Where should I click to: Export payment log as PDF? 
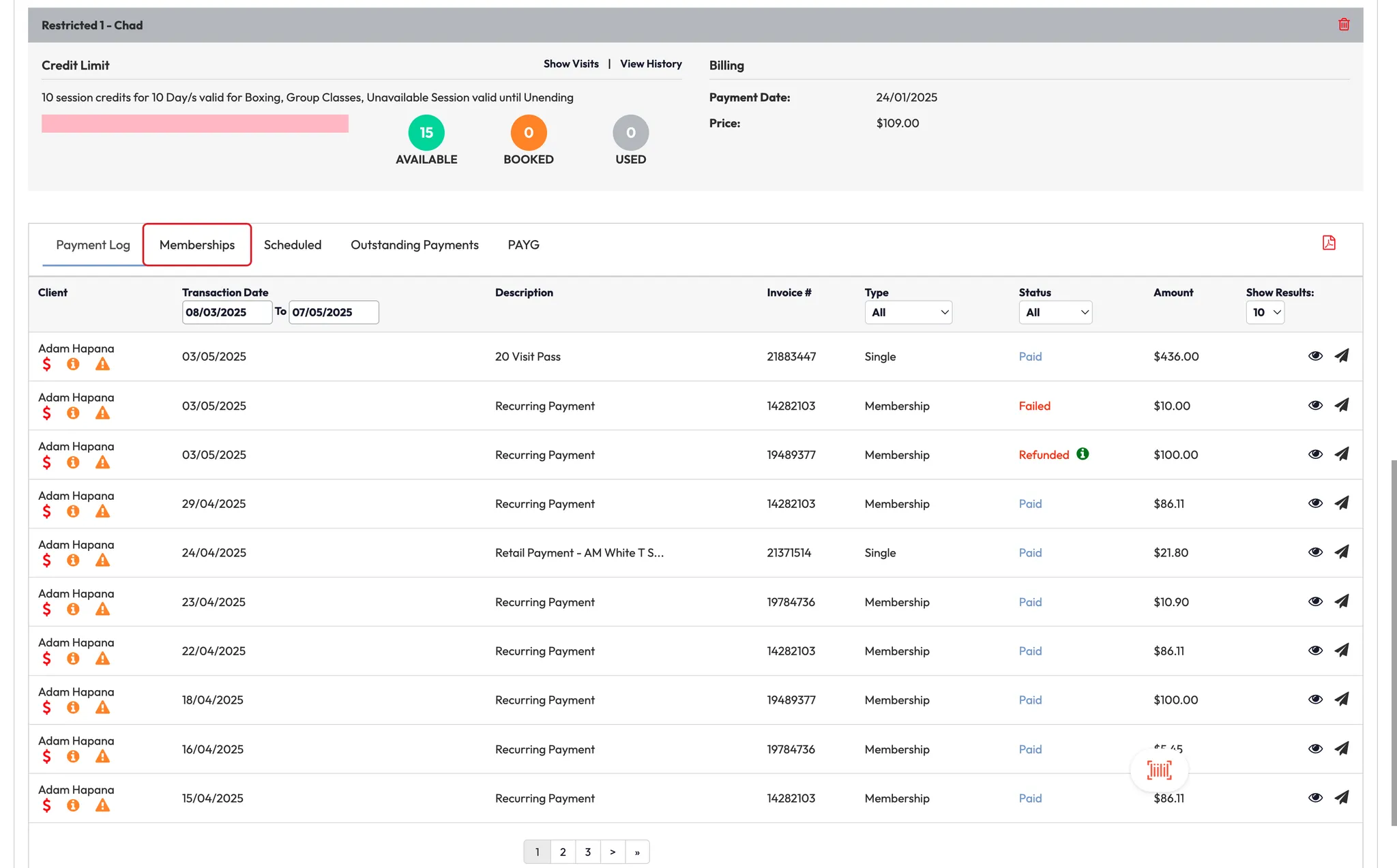click(x=1328, y=243)
